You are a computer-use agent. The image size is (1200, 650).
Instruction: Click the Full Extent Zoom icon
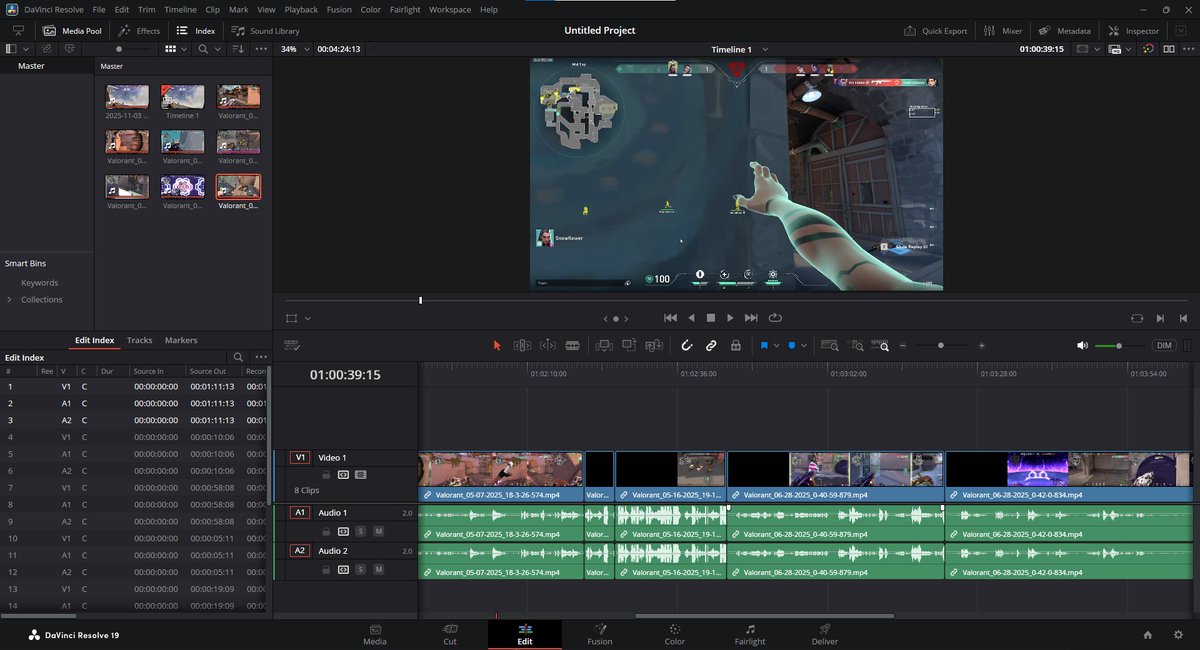click(x=830, y=345)
